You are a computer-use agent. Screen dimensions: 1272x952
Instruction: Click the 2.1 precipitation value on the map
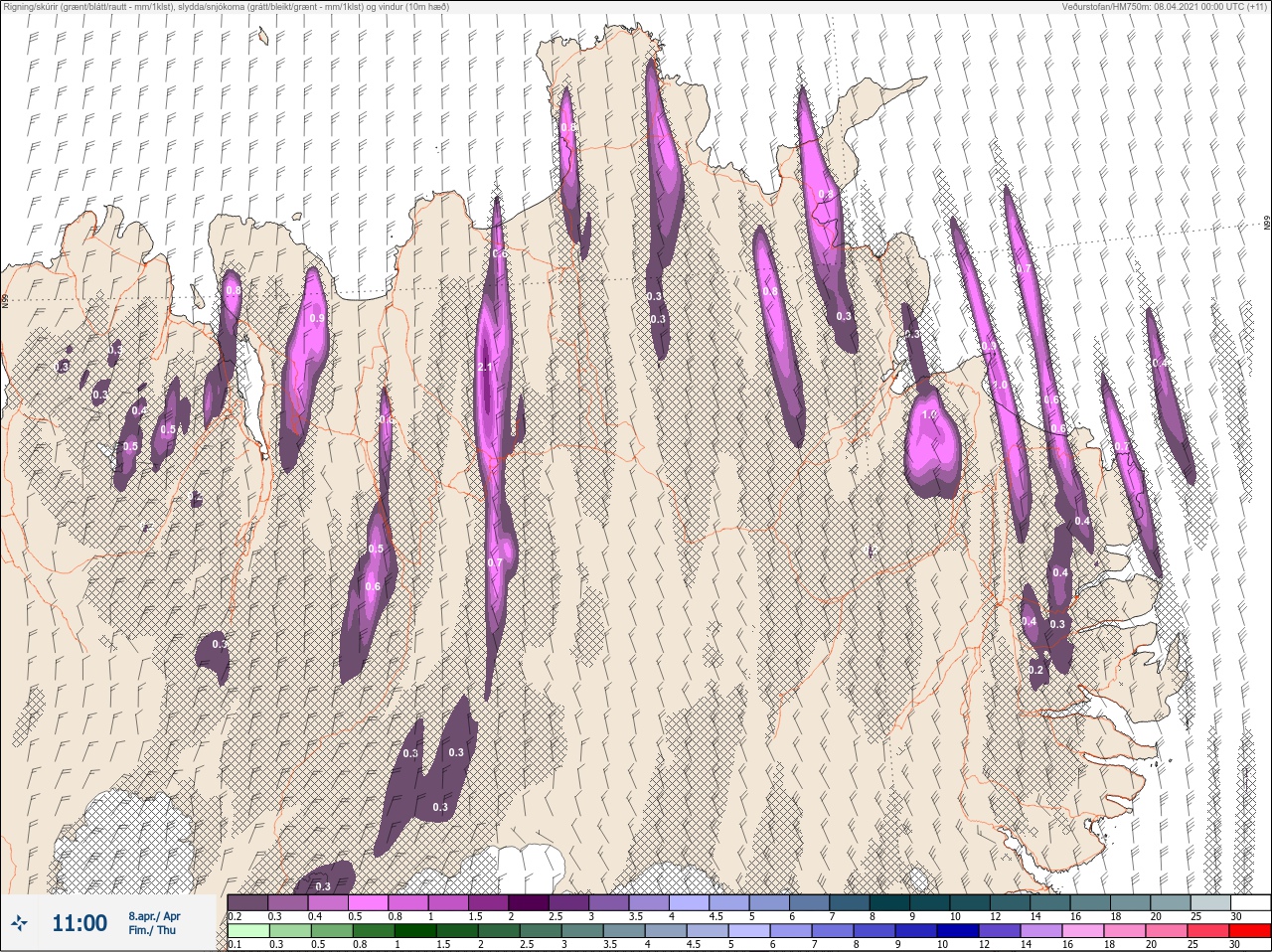pos(485,368)
